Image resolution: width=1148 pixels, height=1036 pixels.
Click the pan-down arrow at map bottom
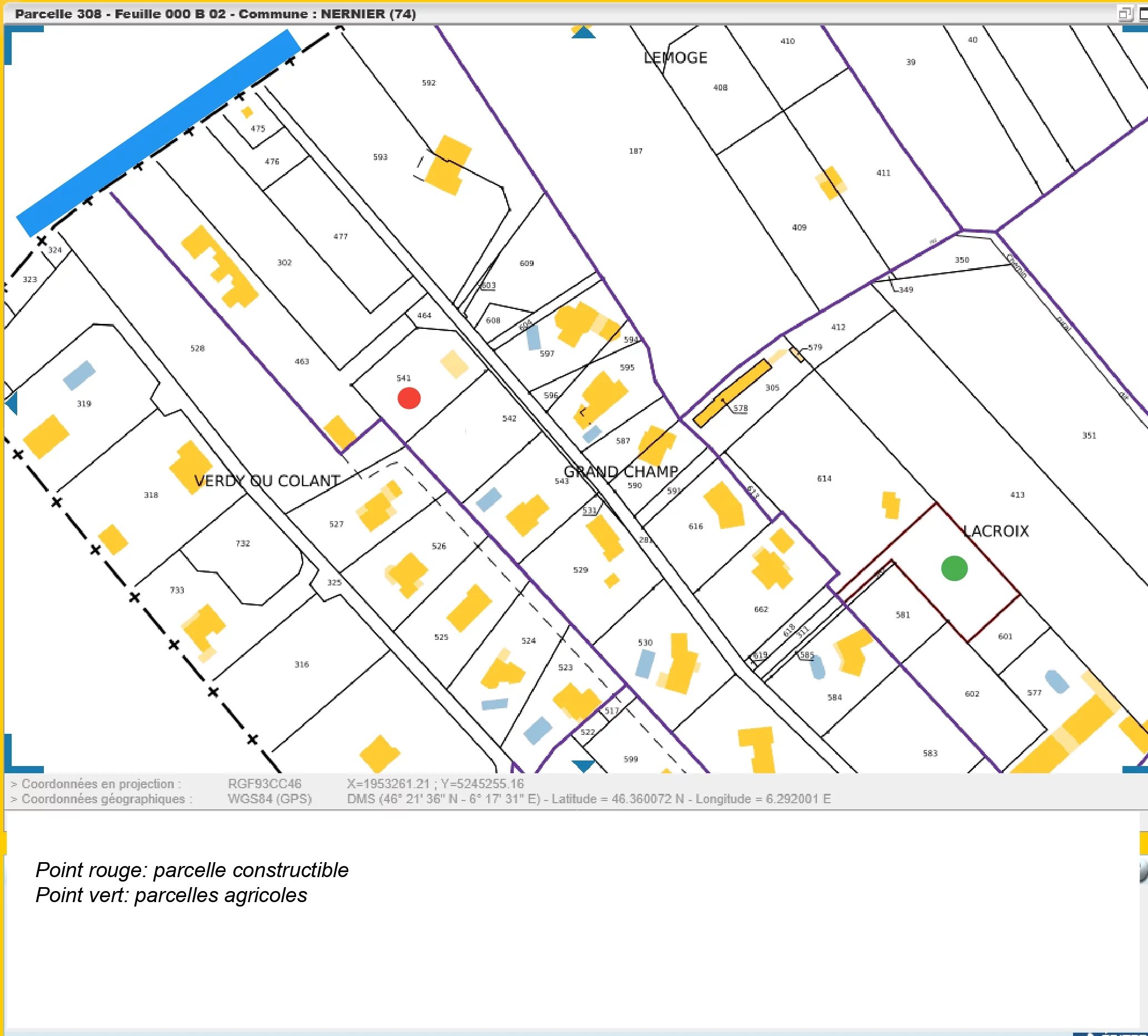coord(583,765)
